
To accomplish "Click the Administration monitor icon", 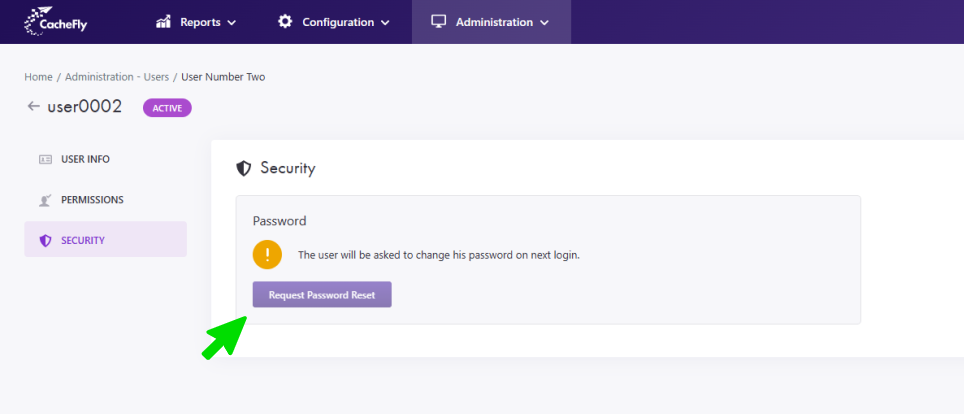I will [x=438, y=22].
